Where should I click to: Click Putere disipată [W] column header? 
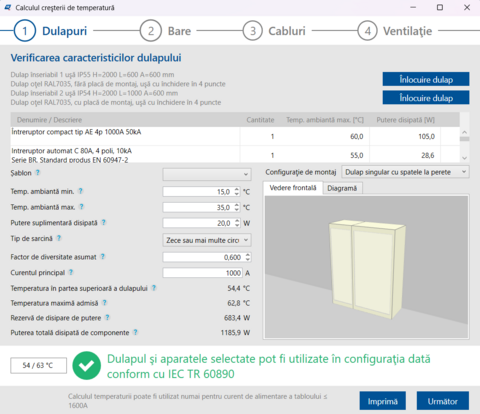pyautogui.click(x=406, y=120)
